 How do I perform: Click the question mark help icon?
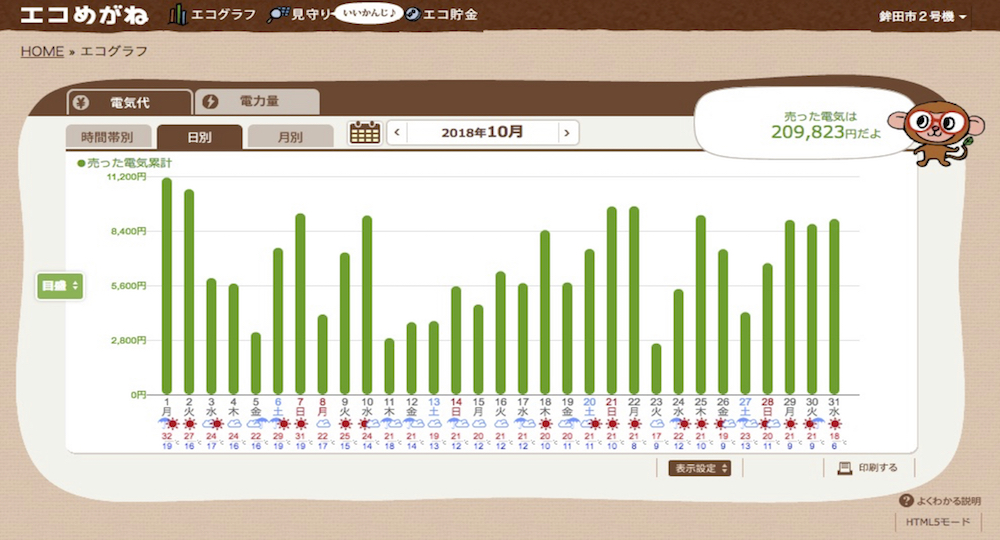(906, 500)
